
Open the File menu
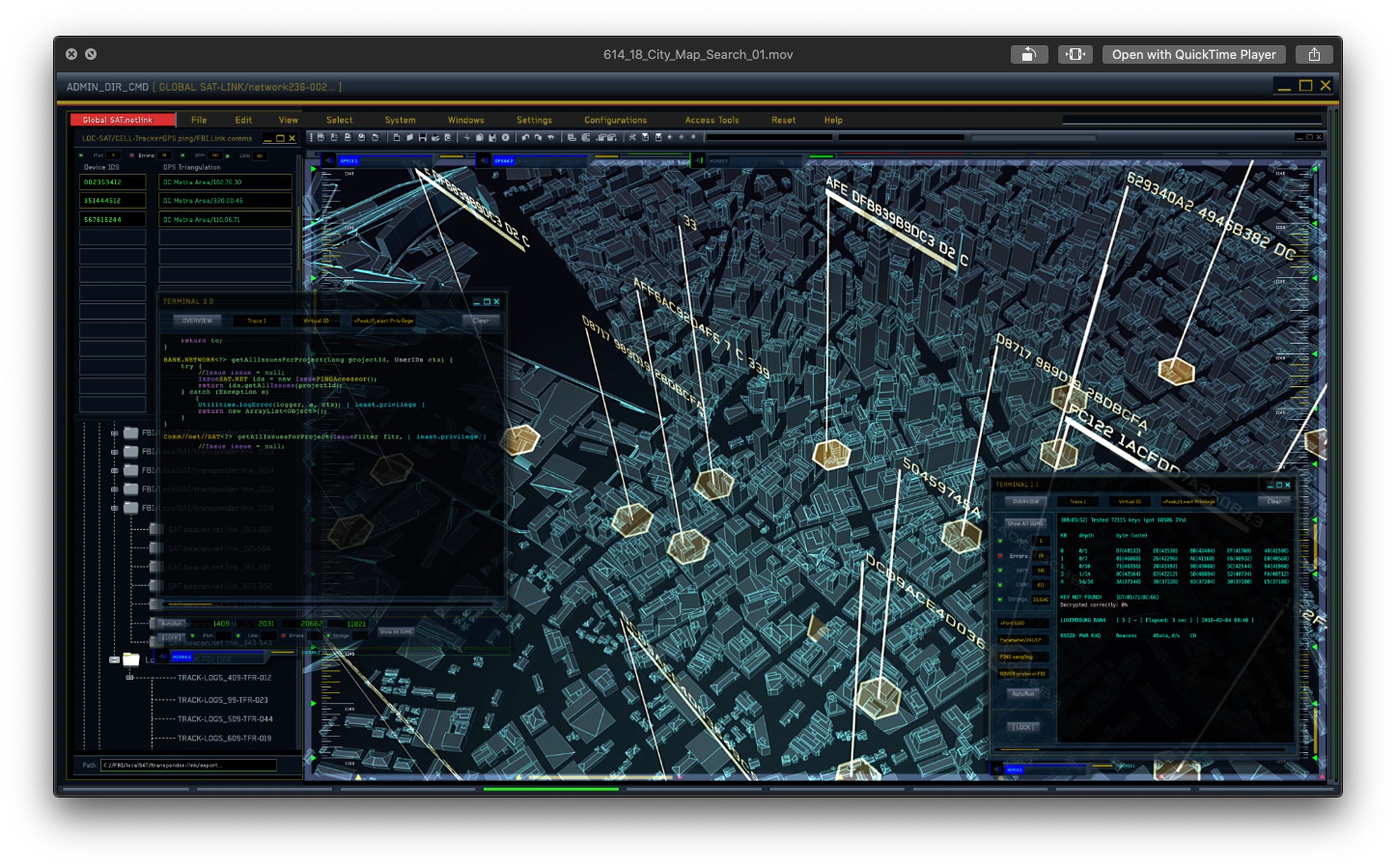tap(199, 120)
